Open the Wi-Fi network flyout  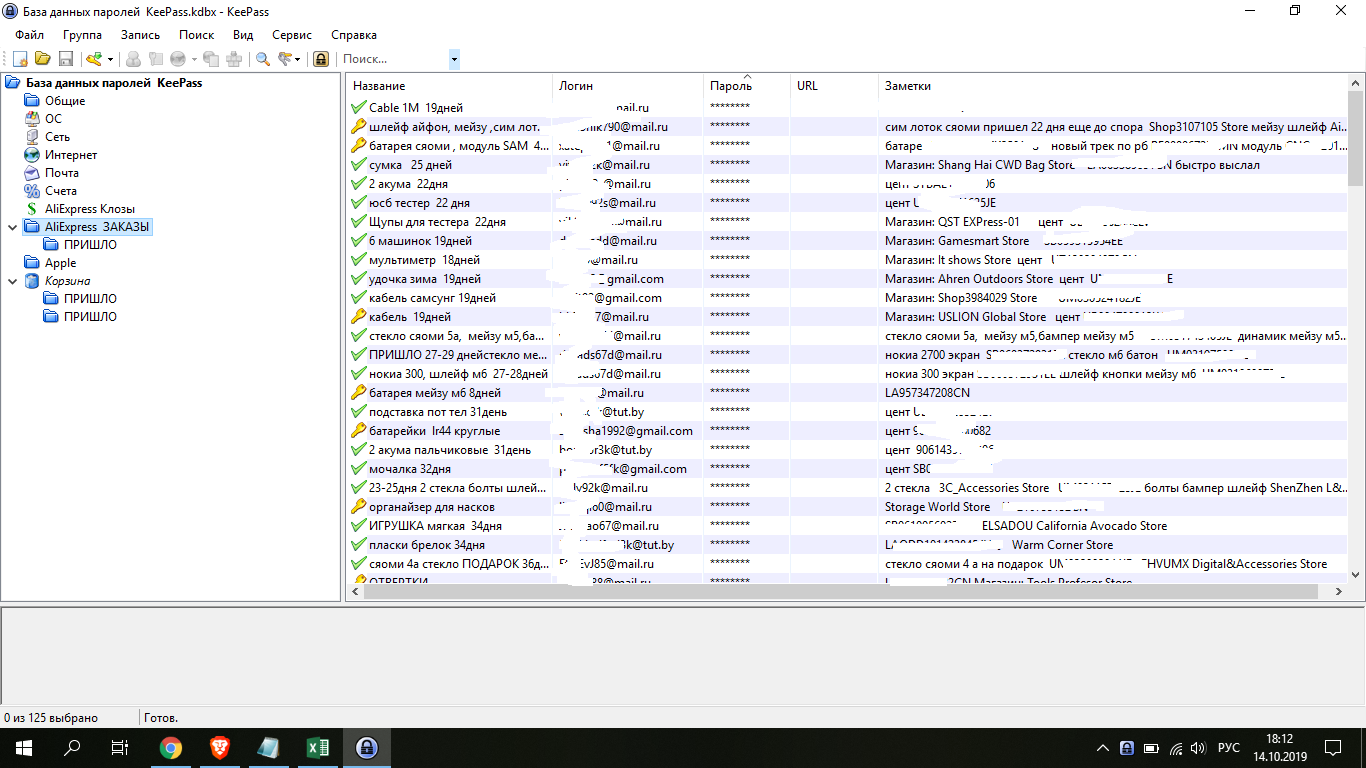(1176, 748)
